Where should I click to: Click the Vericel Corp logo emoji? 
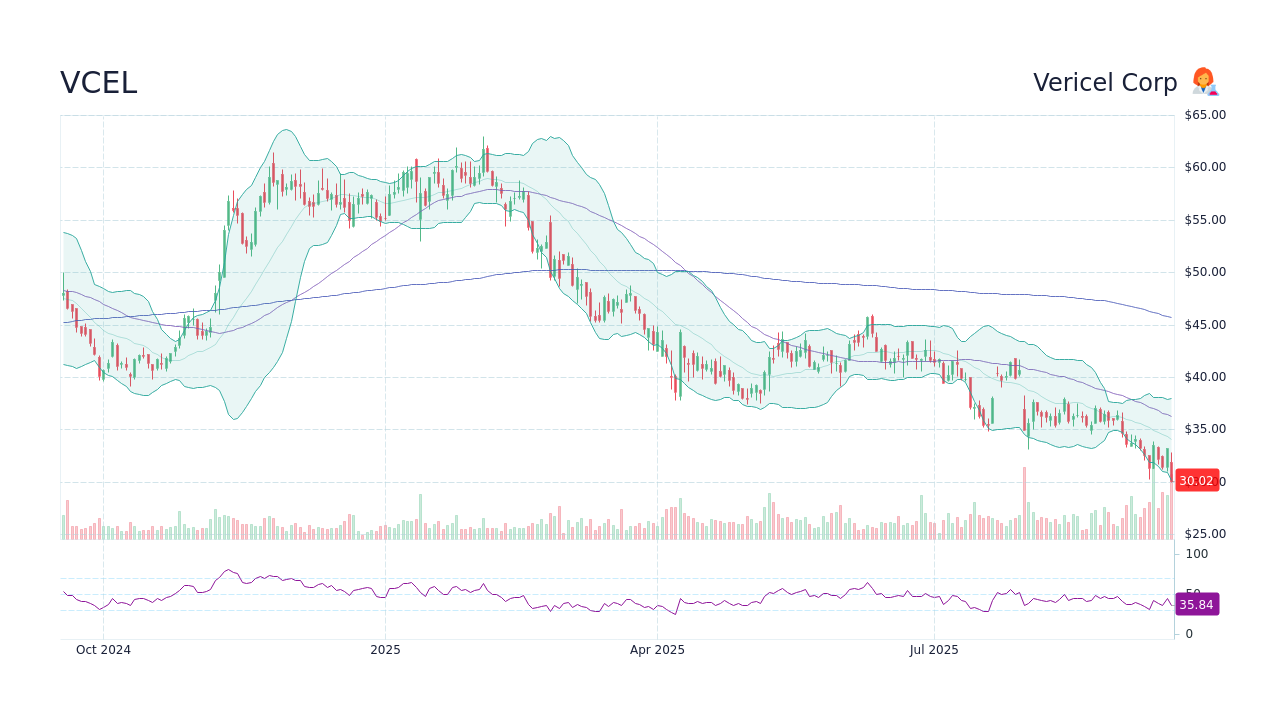pos(1203,82)
